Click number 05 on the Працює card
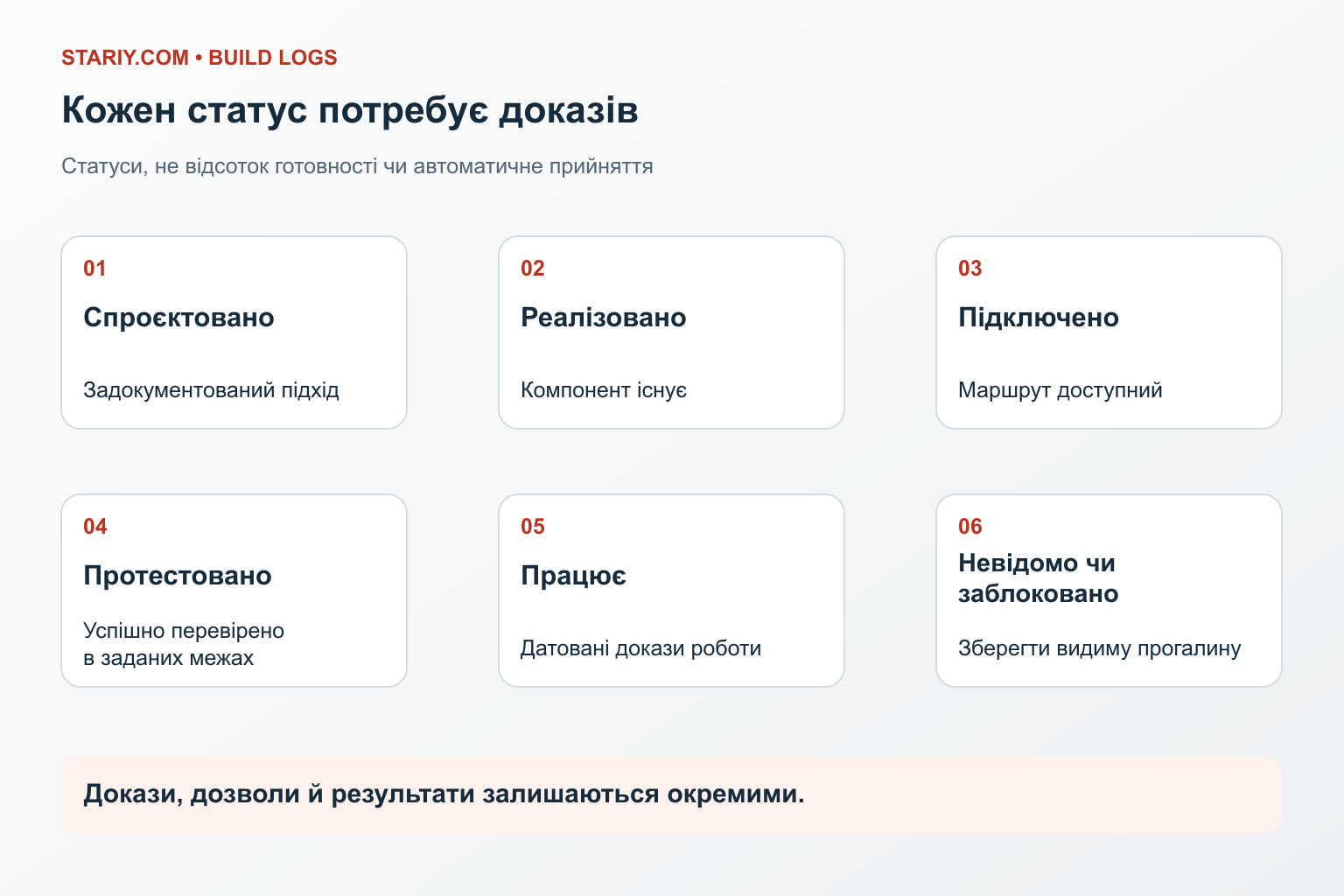Image resolution: width=1344 pixels, height=896 pixels. coord(532,527)
